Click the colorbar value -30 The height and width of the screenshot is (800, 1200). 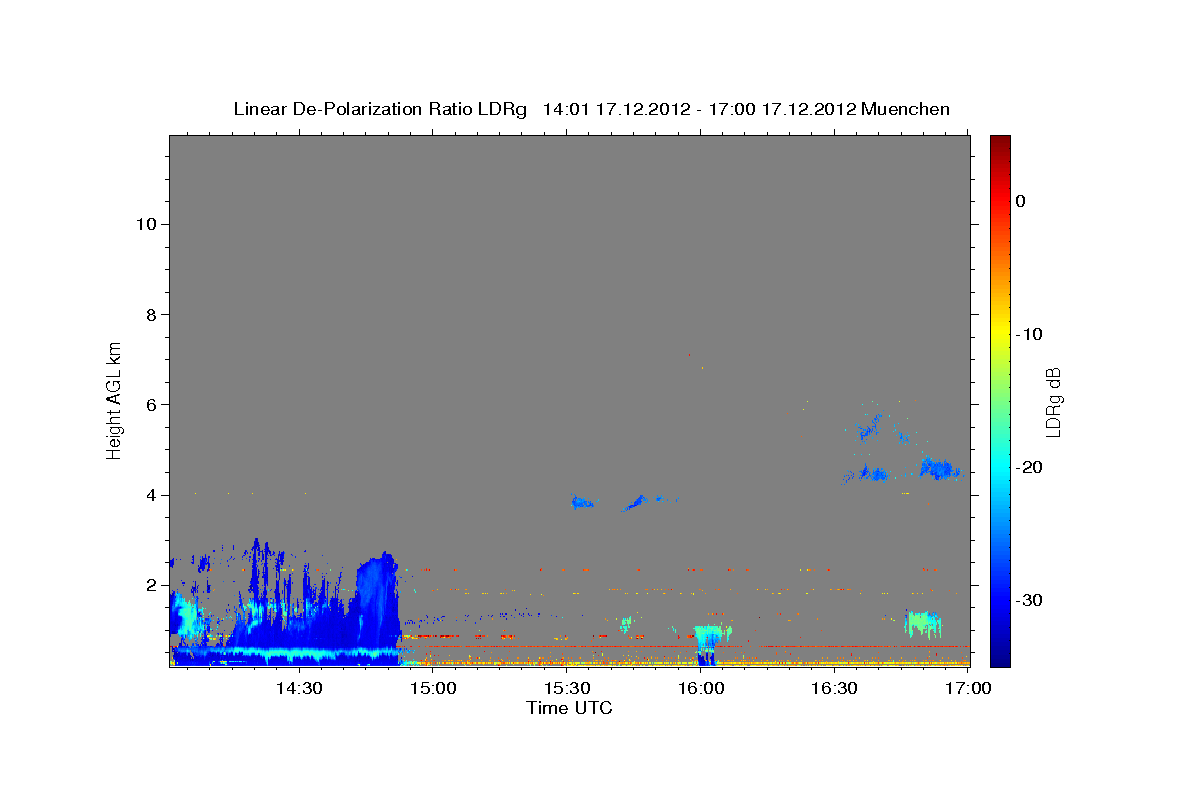1030,600
